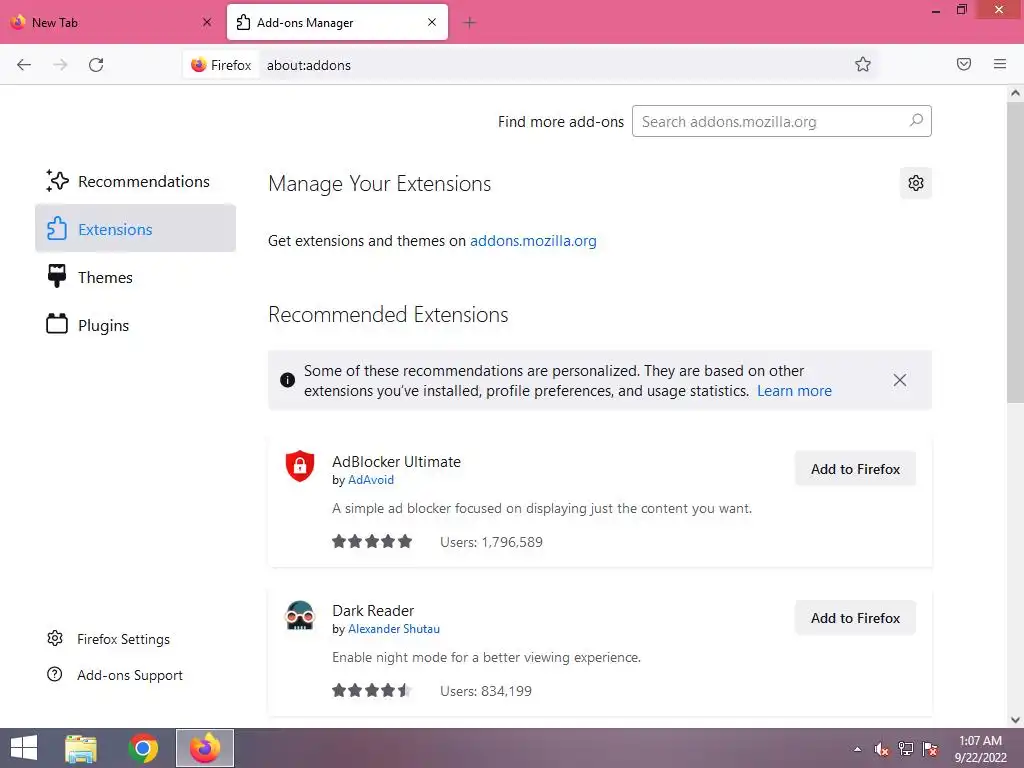Click the info icon in the notice

click(x=287, y=380)
